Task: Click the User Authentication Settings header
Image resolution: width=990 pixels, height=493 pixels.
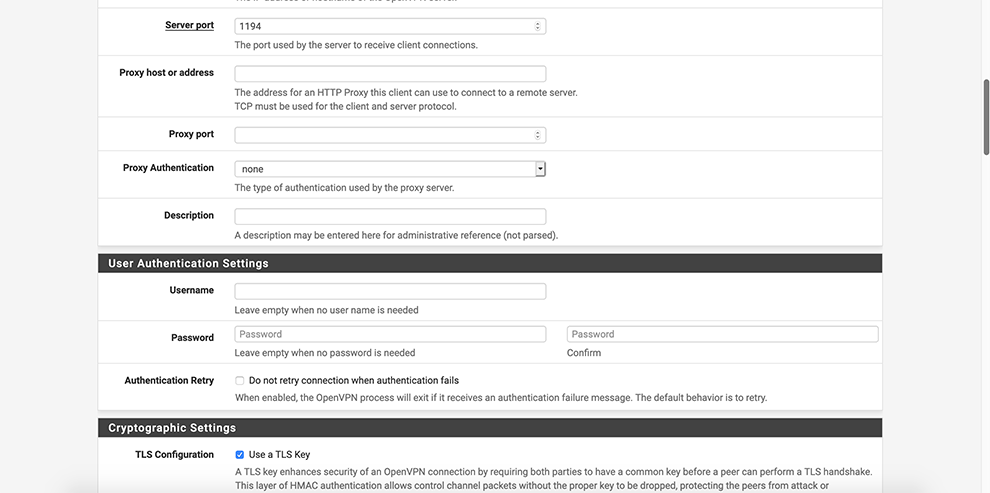Action: [188, 263]
